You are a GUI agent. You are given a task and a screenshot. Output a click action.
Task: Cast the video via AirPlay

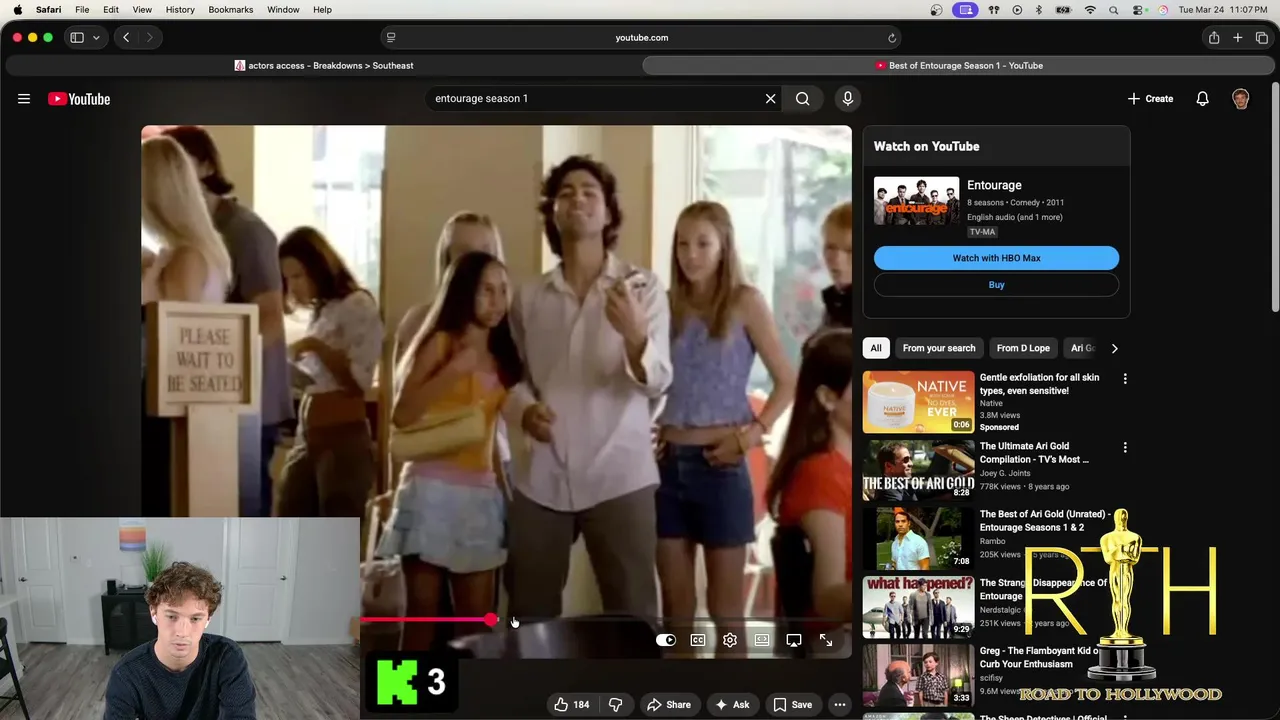794,640
